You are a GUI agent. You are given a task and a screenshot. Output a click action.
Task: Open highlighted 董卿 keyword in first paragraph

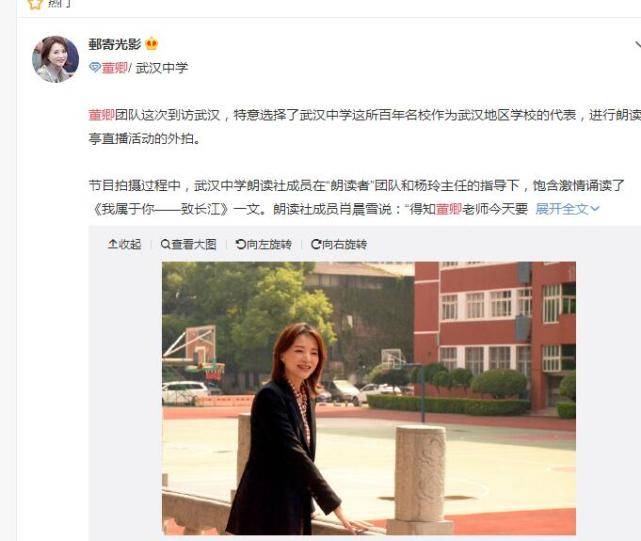click(x=101, y=115)
